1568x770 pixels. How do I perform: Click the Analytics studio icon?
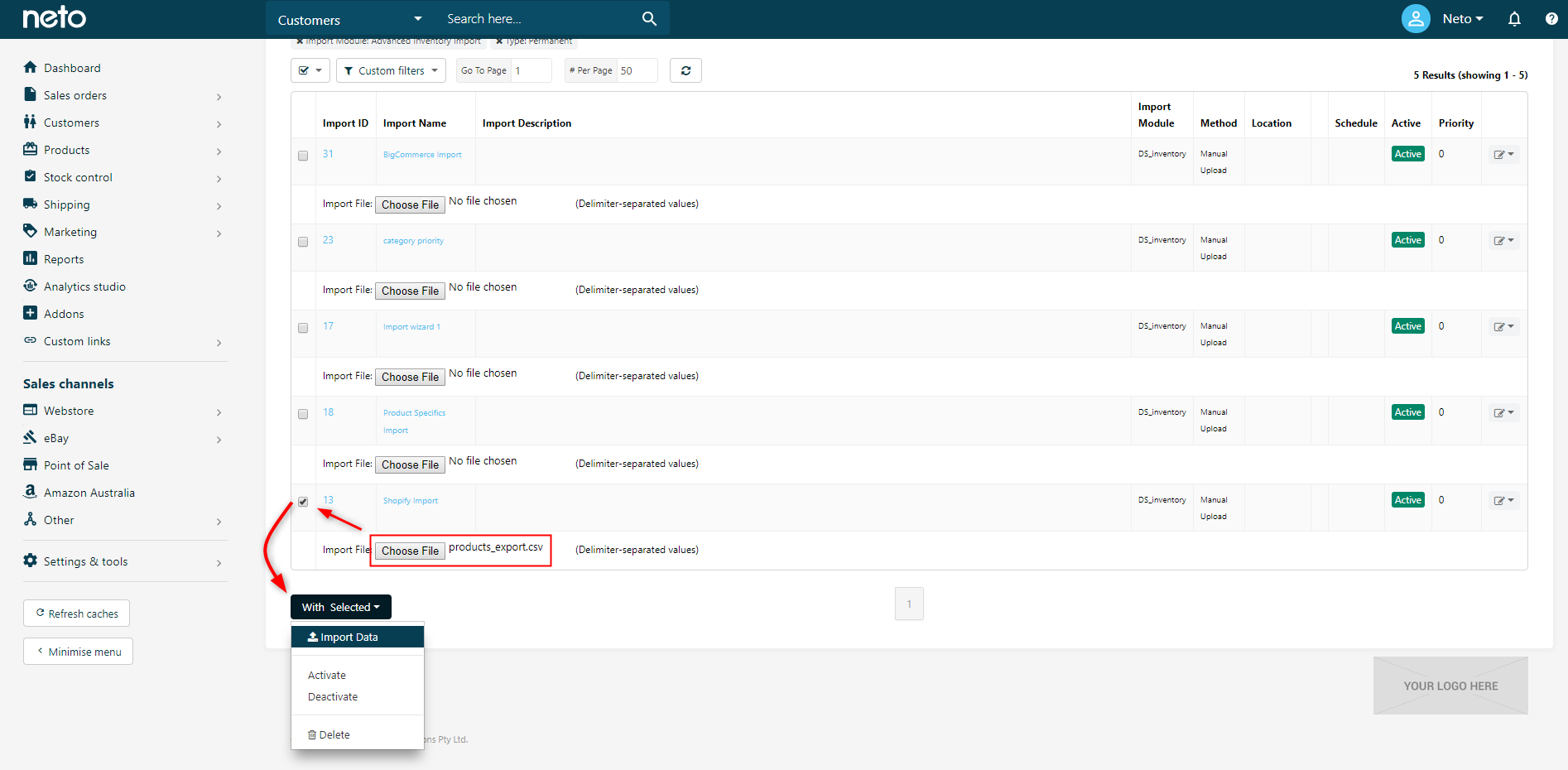pos(31,286)
